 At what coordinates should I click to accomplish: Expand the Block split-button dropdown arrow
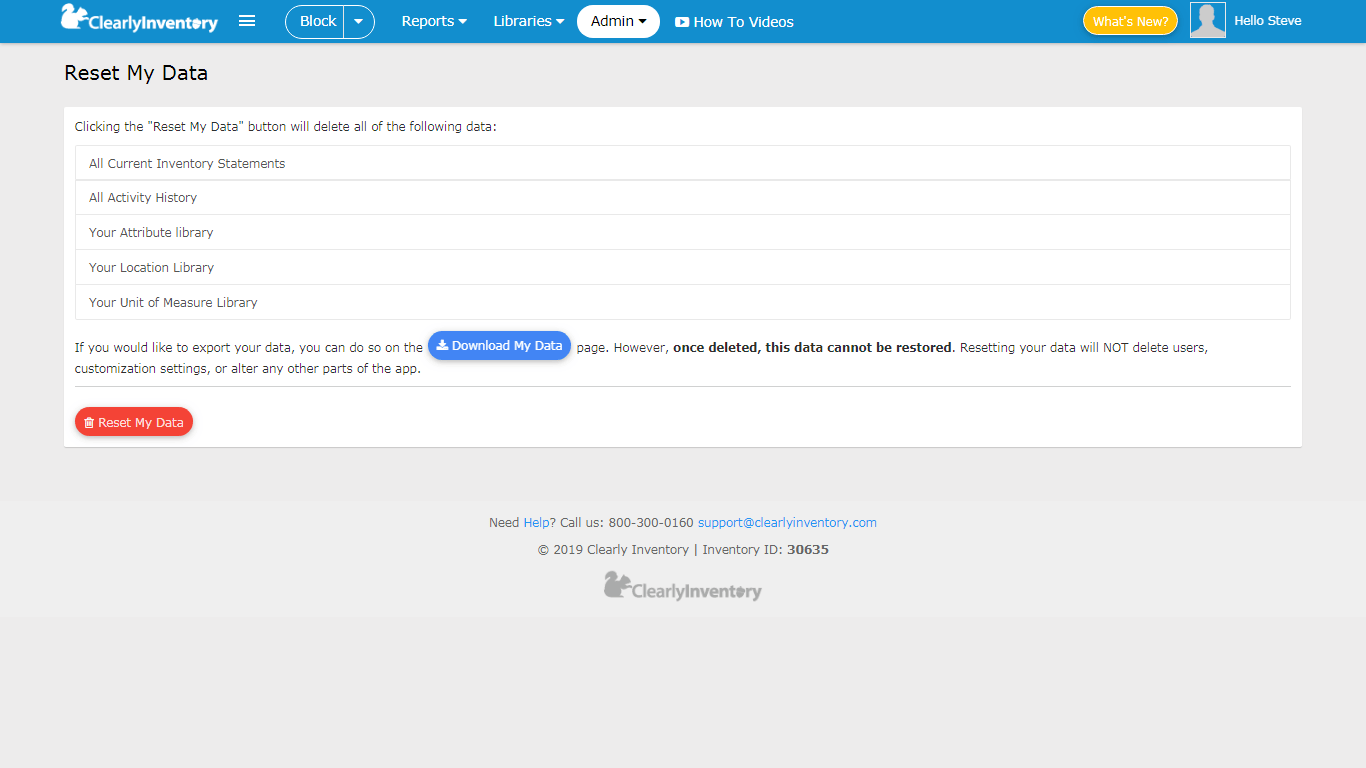click(x=359, y=22)
